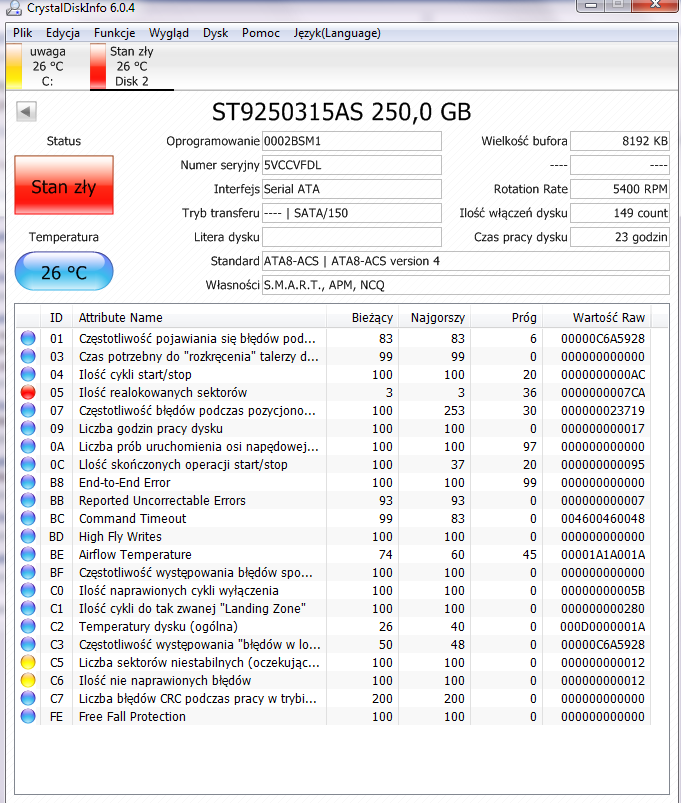Click the ID column header

56,318
